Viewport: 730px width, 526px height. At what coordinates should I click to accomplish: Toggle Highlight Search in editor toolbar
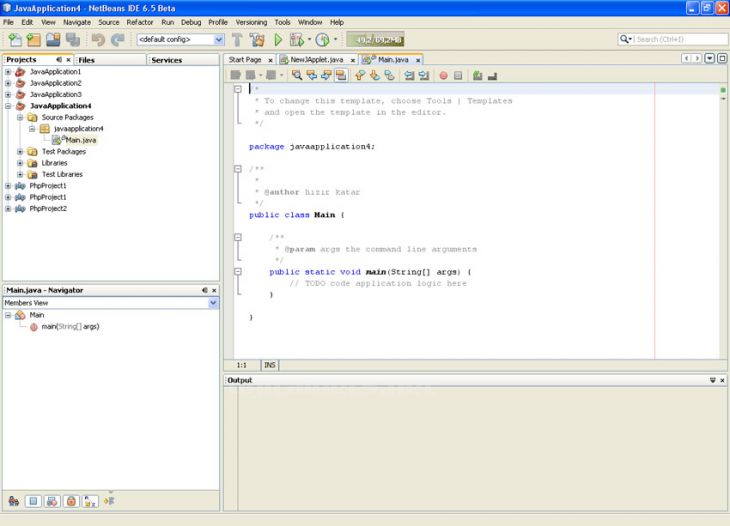pos(341,75)
